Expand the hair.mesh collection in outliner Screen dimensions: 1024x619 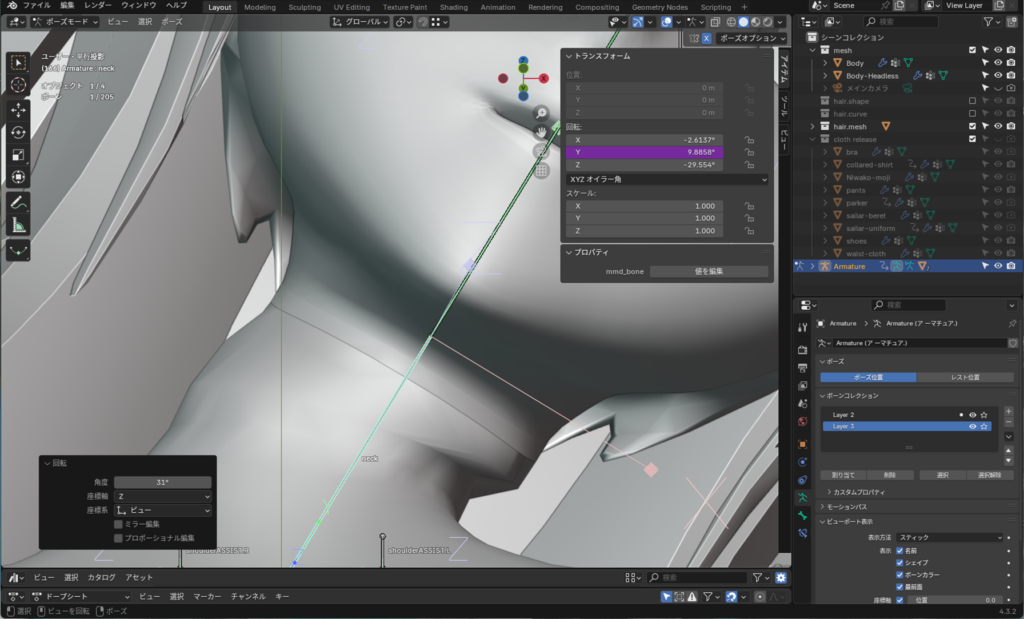[811, 127]
